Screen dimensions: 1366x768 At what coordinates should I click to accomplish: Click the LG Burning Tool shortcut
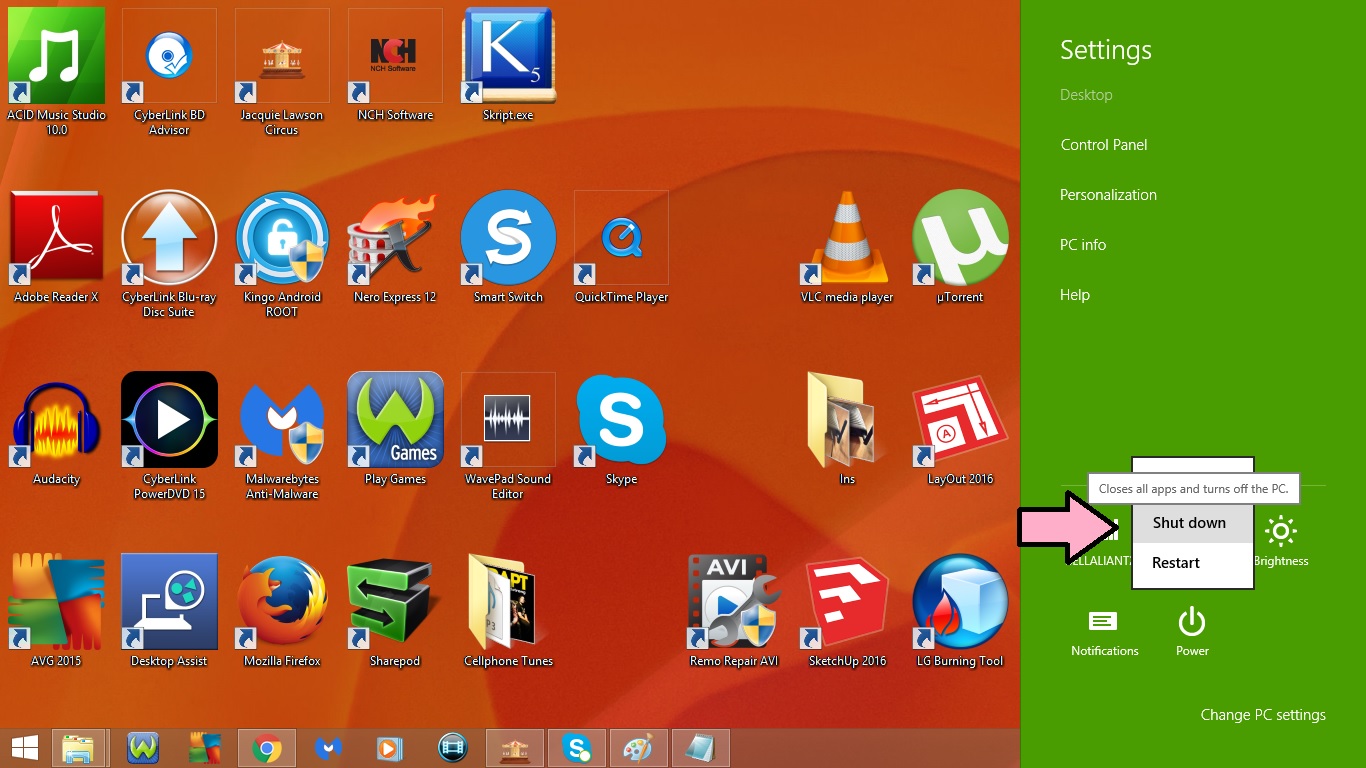[x=960, y=611]
